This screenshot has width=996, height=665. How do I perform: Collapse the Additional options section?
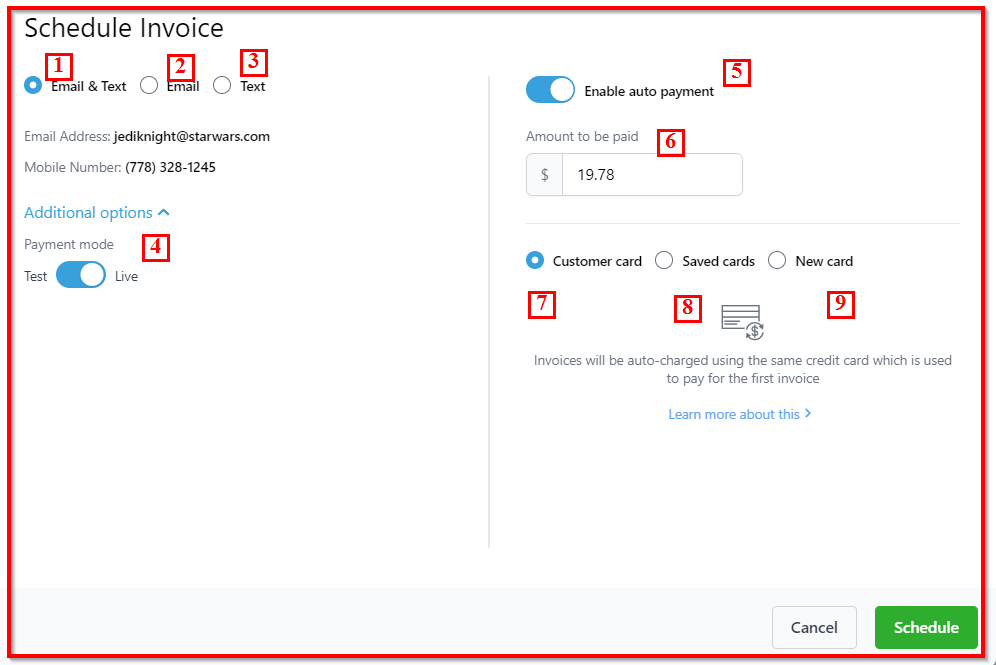click(x=88, y=213)
